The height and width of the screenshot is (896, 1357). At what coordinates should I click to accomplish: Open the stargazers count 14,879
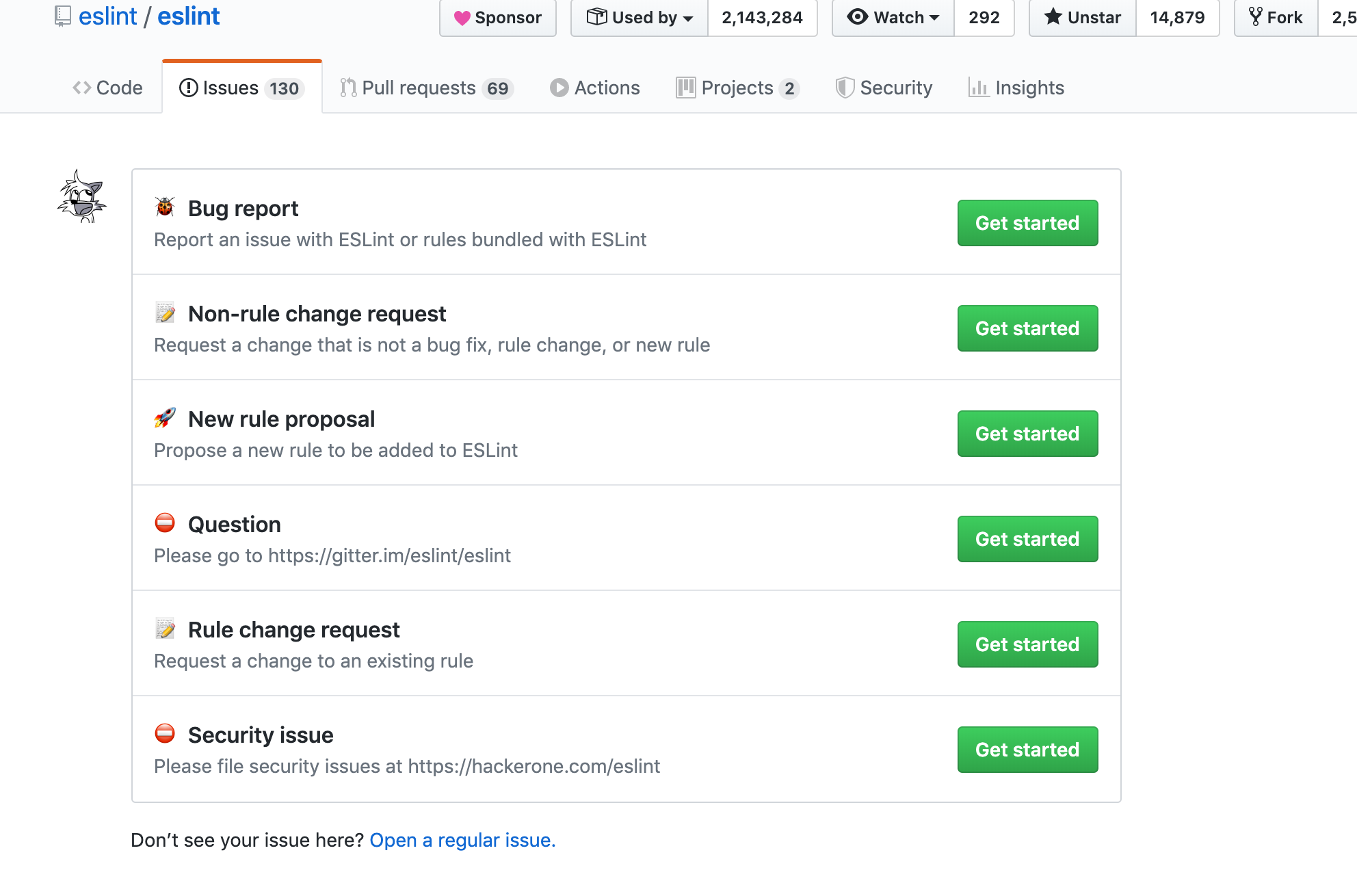[x=1177, y=17]
